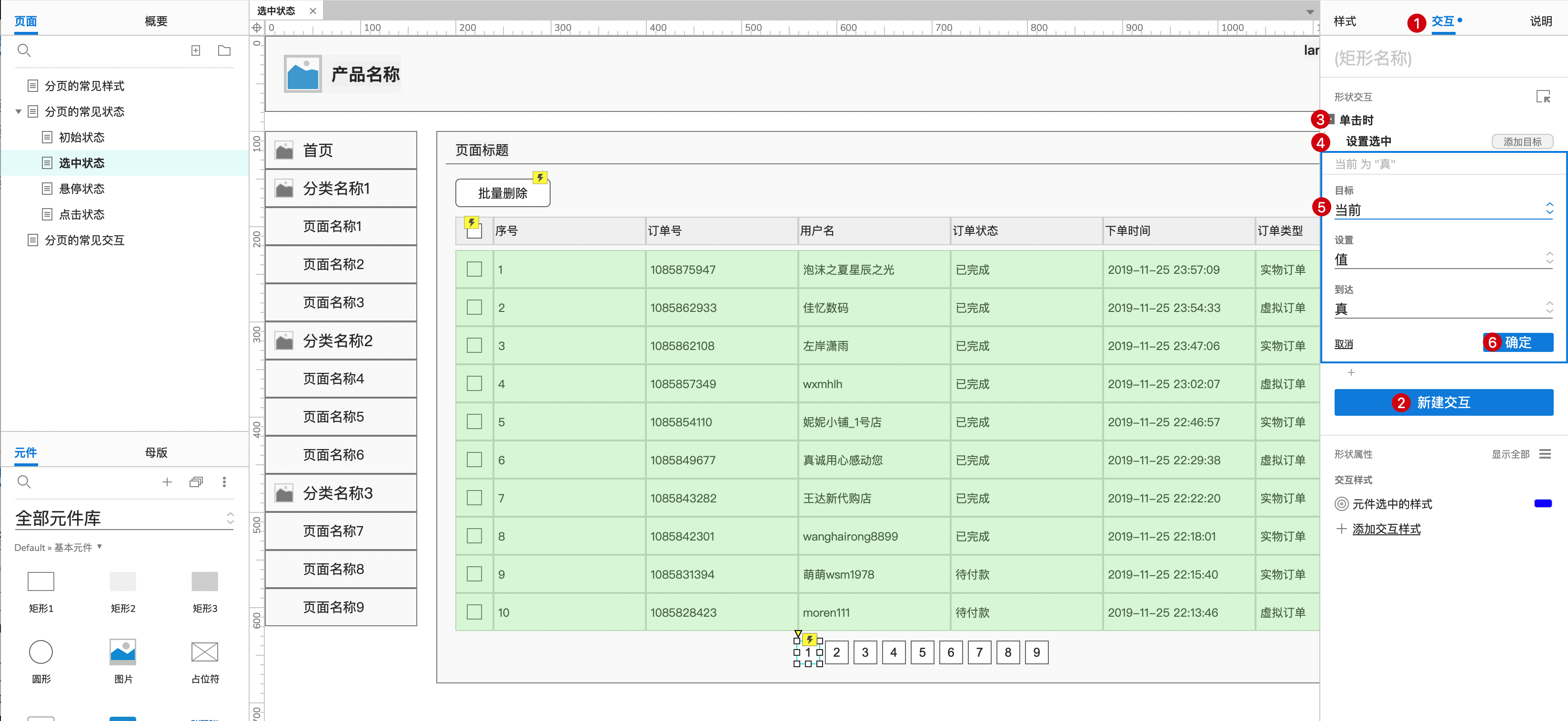Click the 新建交互 button

pyautogui.click(x=1443, y=402)
